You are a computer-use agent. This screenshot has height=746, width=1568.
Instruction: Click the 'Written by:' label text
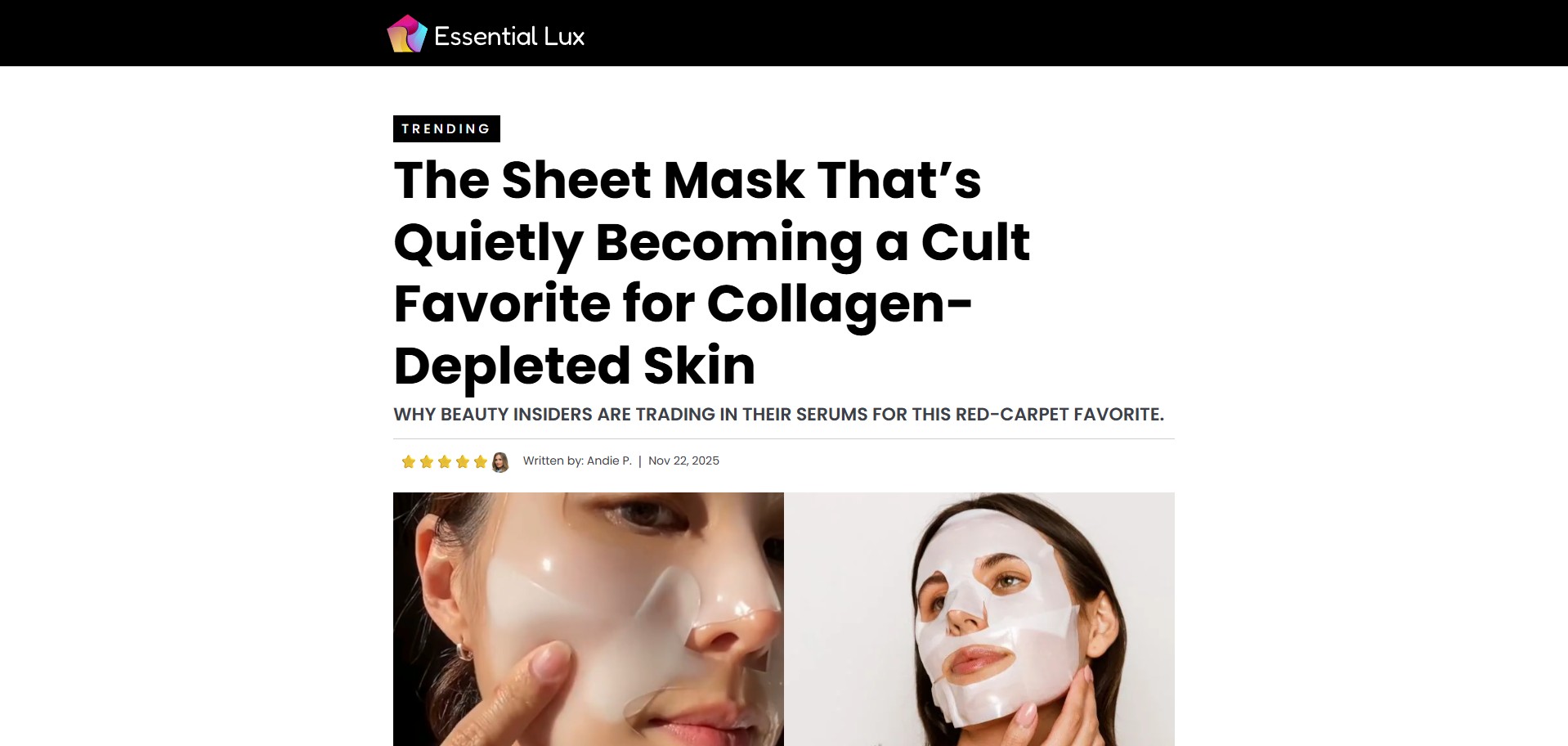coord(553,461)
